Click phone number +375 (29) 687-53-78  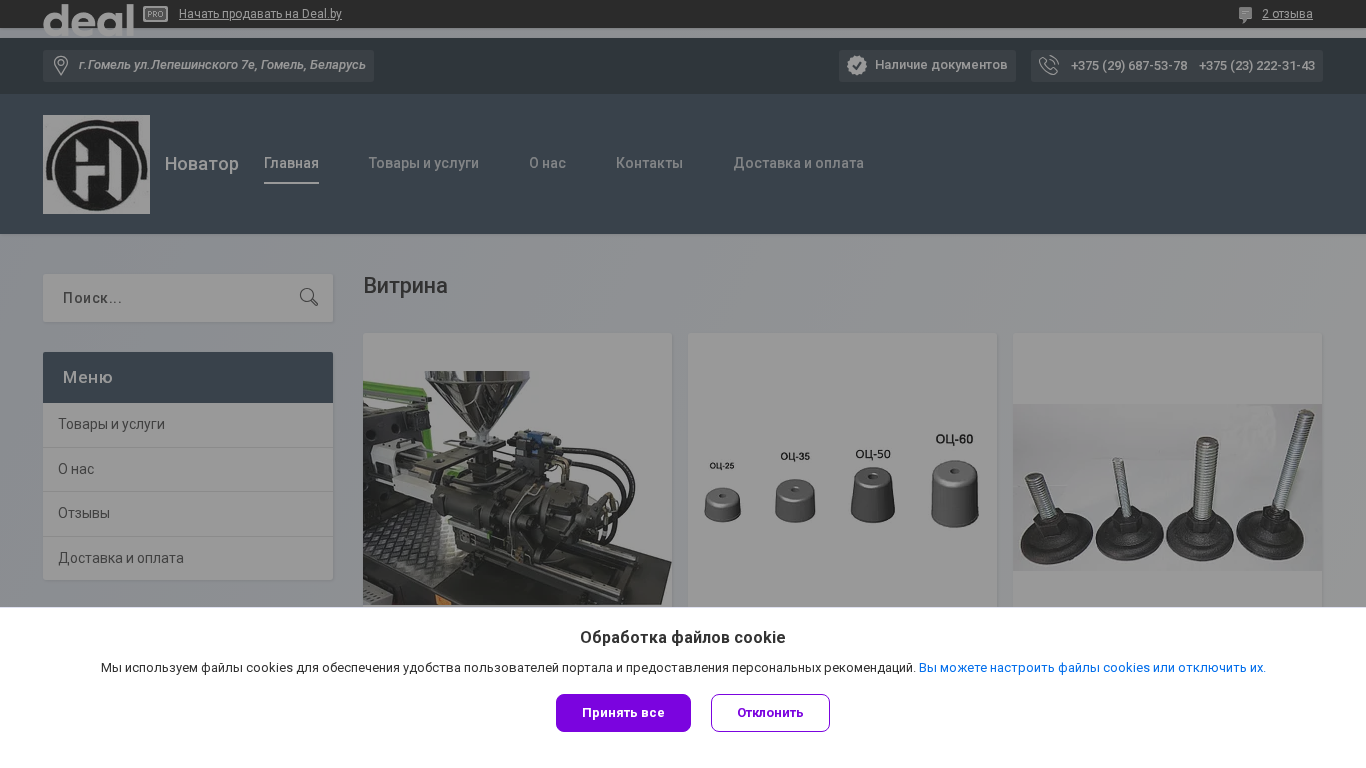tap(1129, 66)
